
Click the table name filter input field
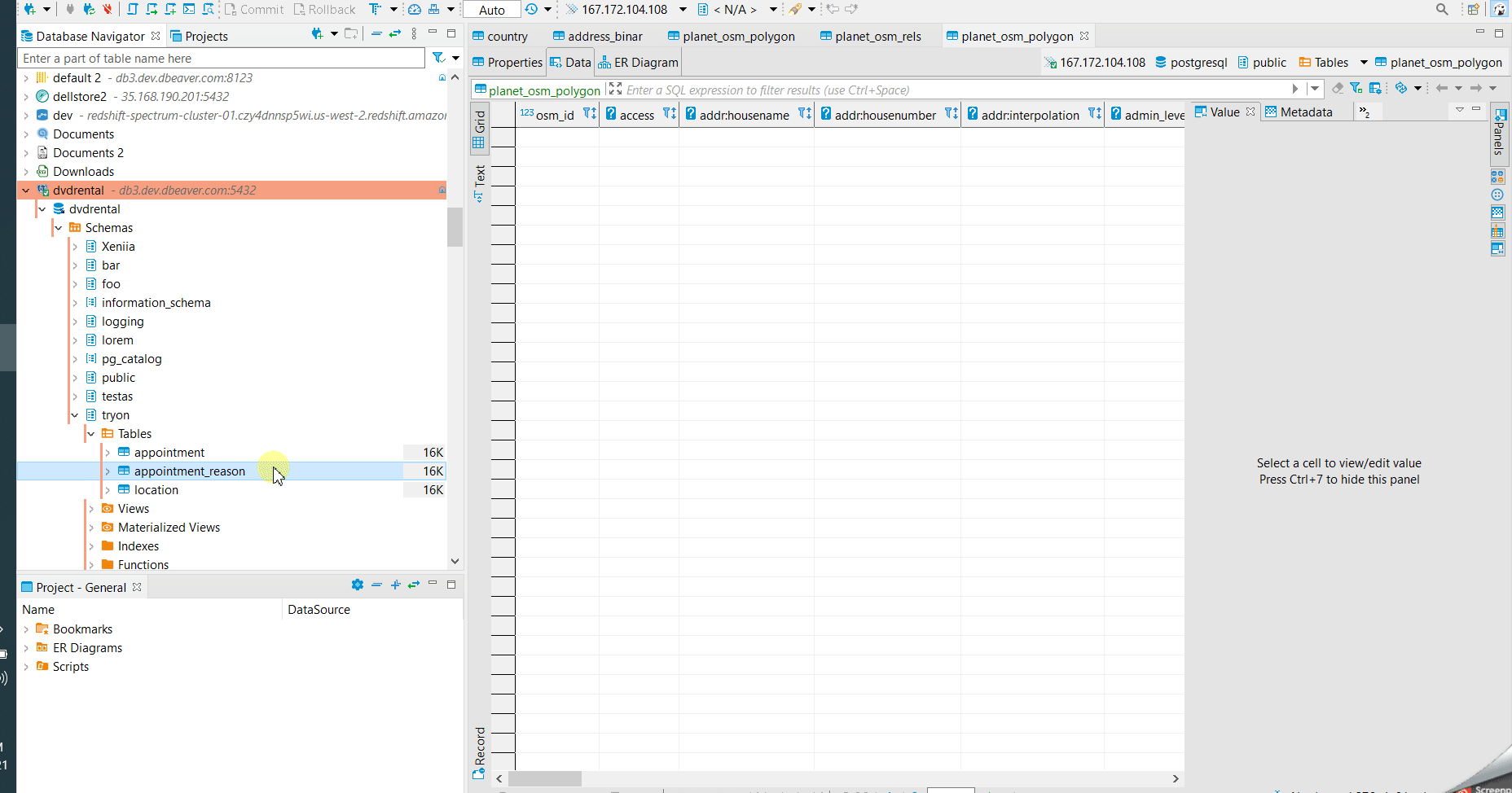click(x=220, y=58)
